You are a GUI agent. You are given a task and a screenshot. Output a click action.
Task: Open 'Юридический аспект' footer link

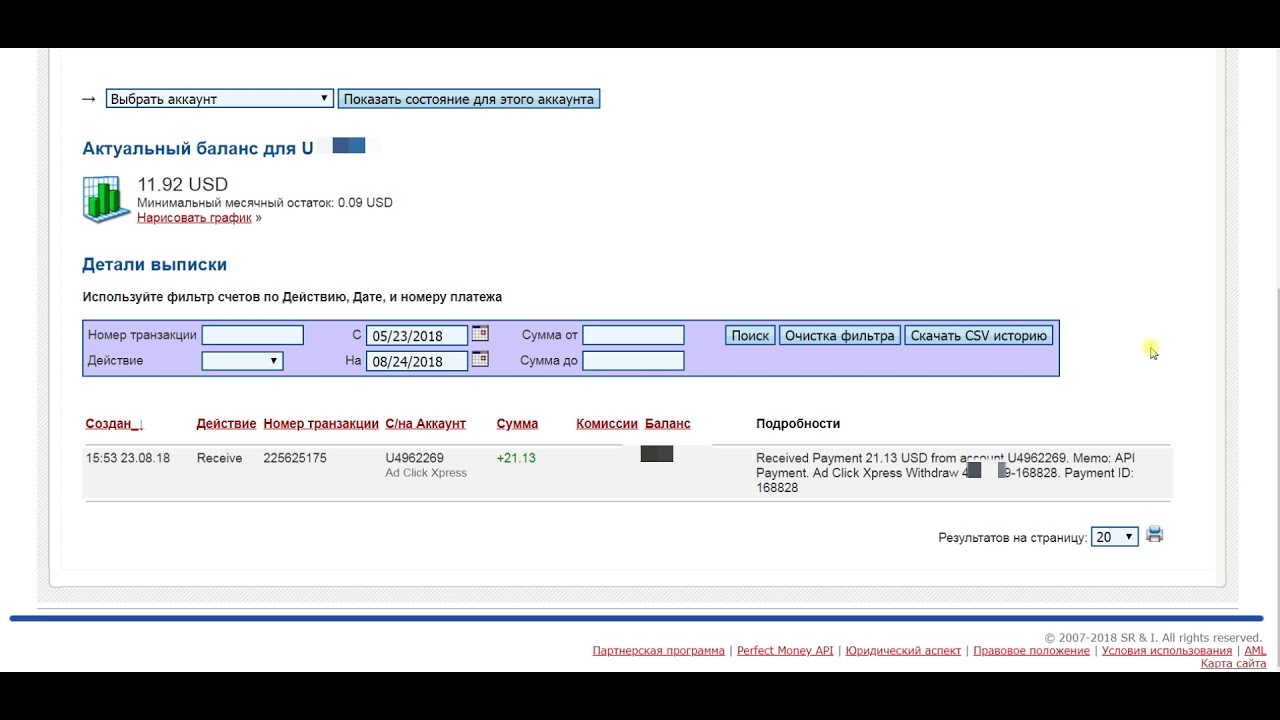(903, 651)
